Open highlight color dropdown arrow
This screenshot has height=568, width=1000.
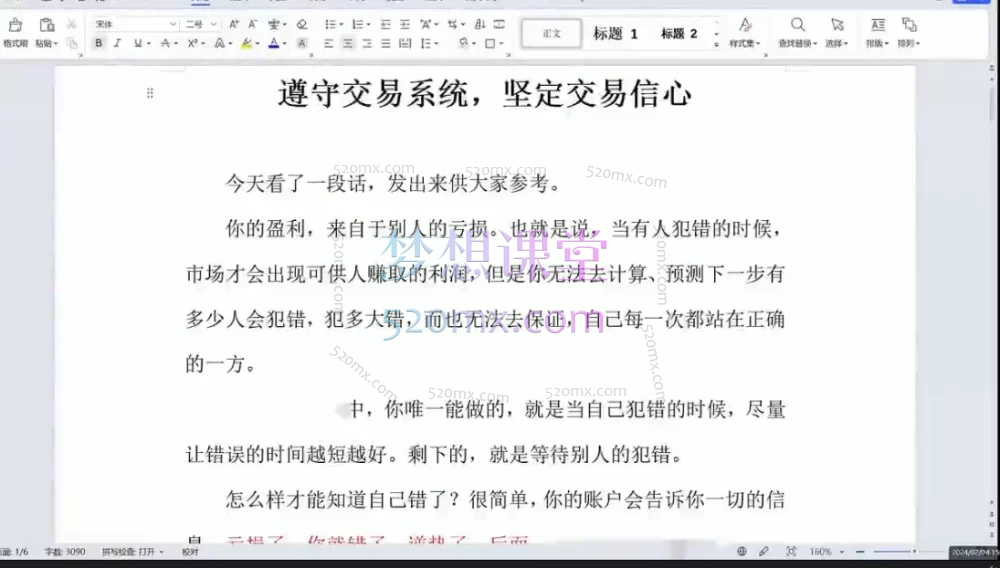257,43
